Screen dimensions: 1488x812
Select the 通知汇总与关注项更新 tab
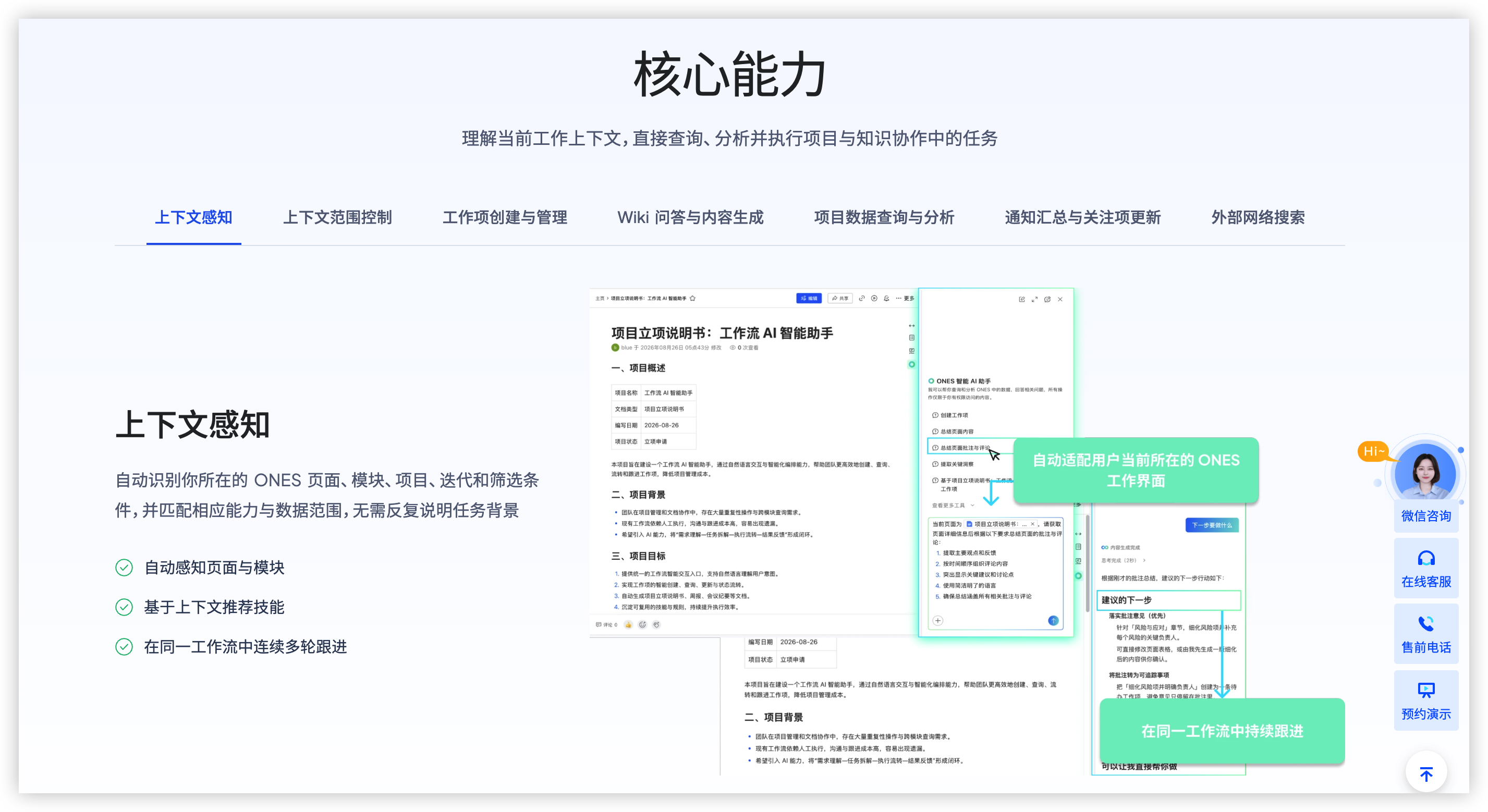point(1082,218)
